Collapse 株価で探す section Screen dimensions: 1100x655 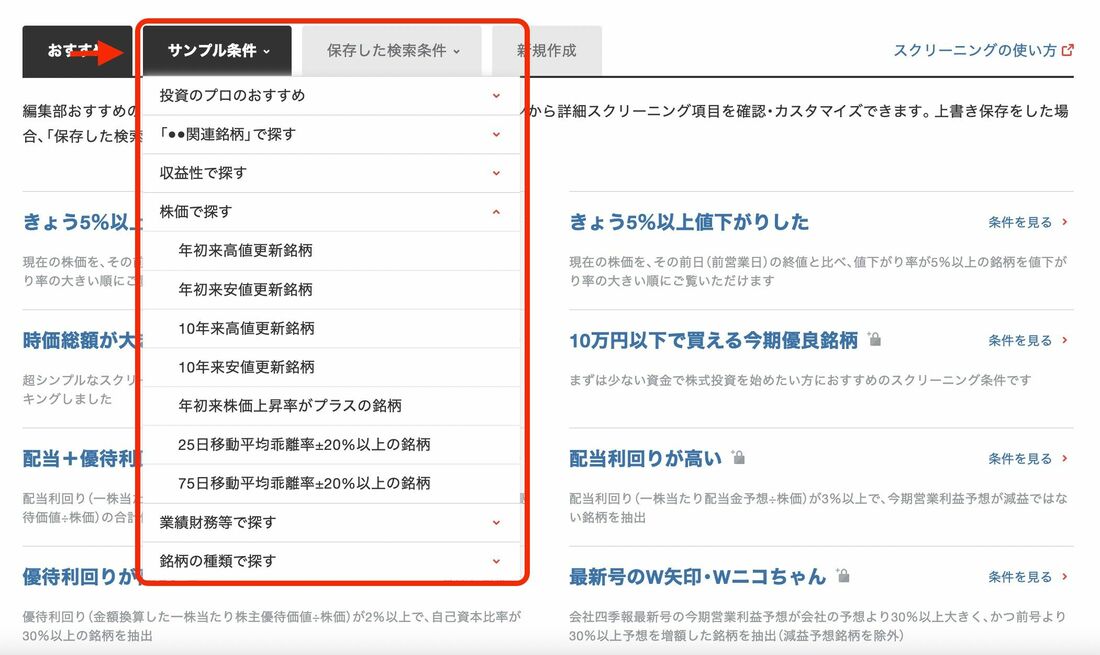[332, 212]
